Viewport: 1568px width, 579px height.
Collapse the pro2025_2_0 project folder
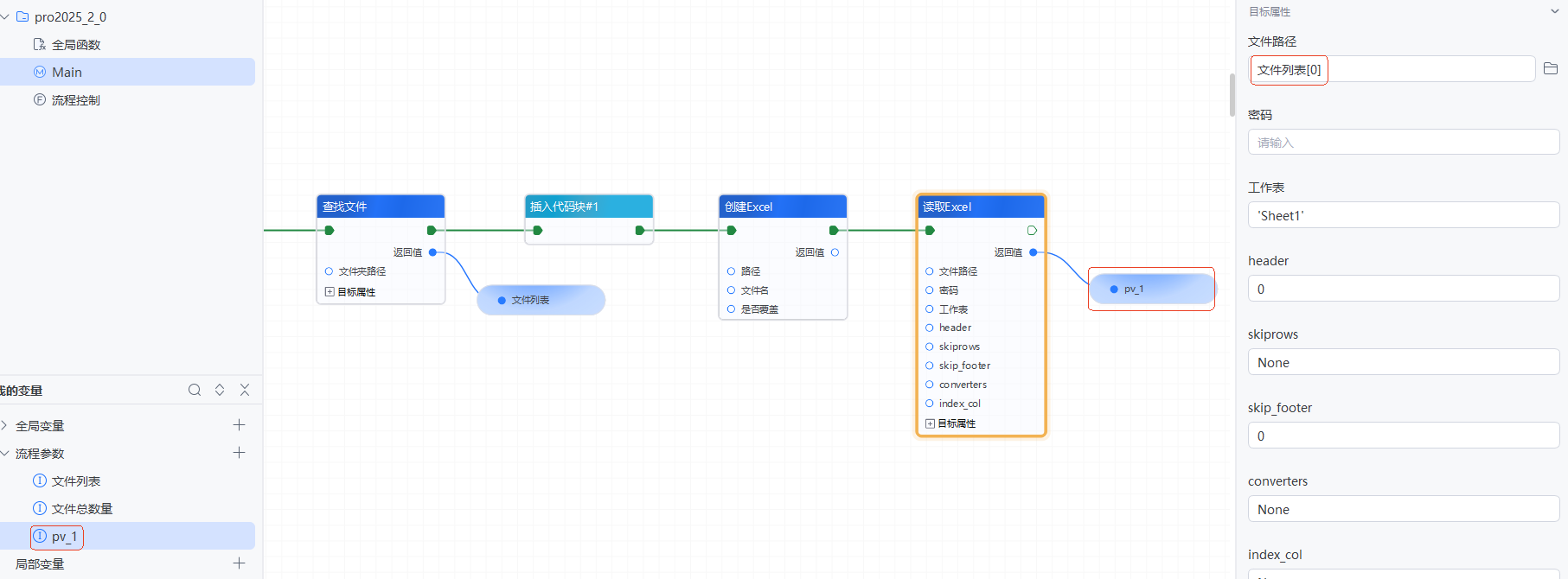tap(6, 17)
